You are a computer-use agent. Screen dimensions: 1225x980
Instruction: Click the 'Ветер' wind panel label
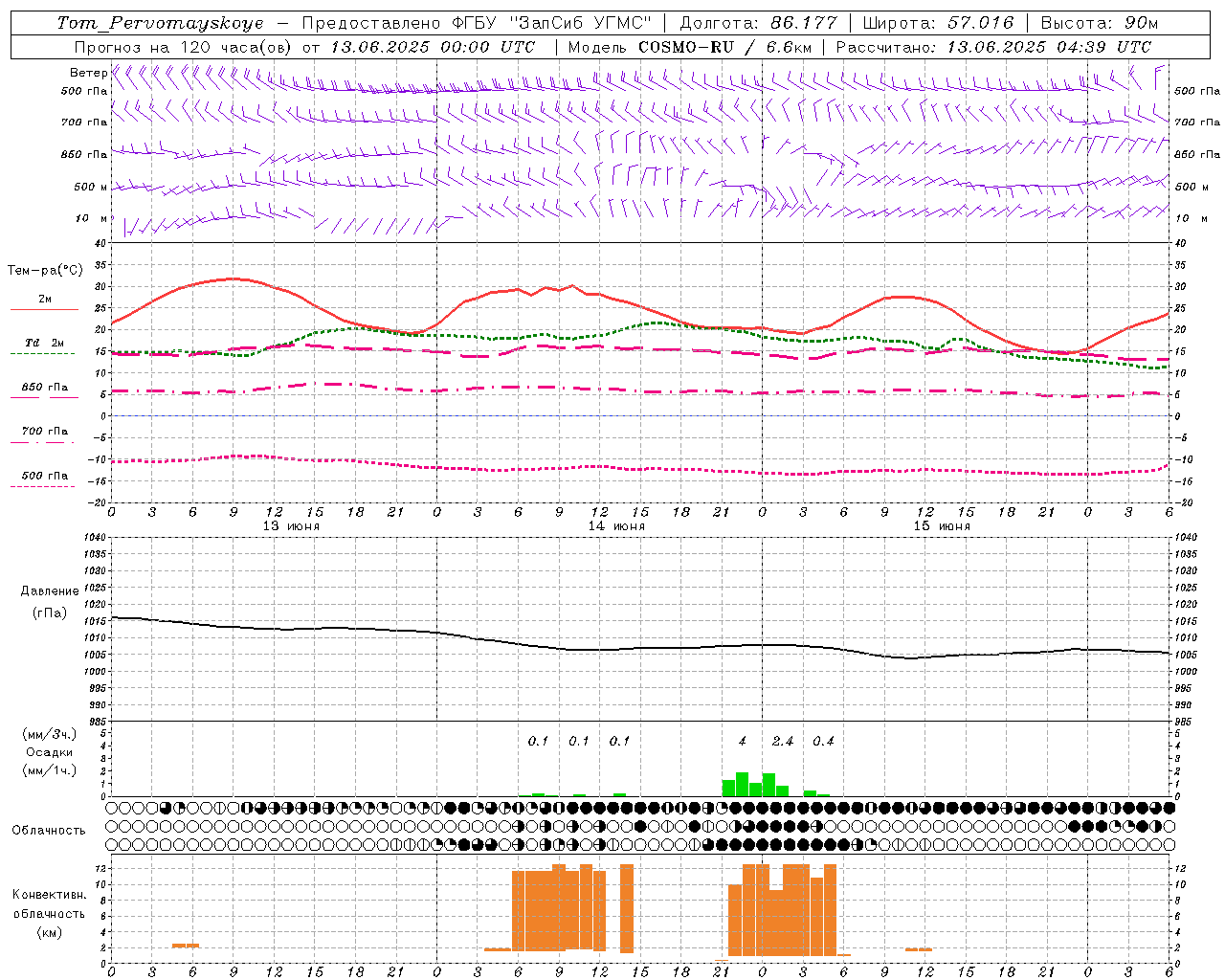tap(88, 73)
